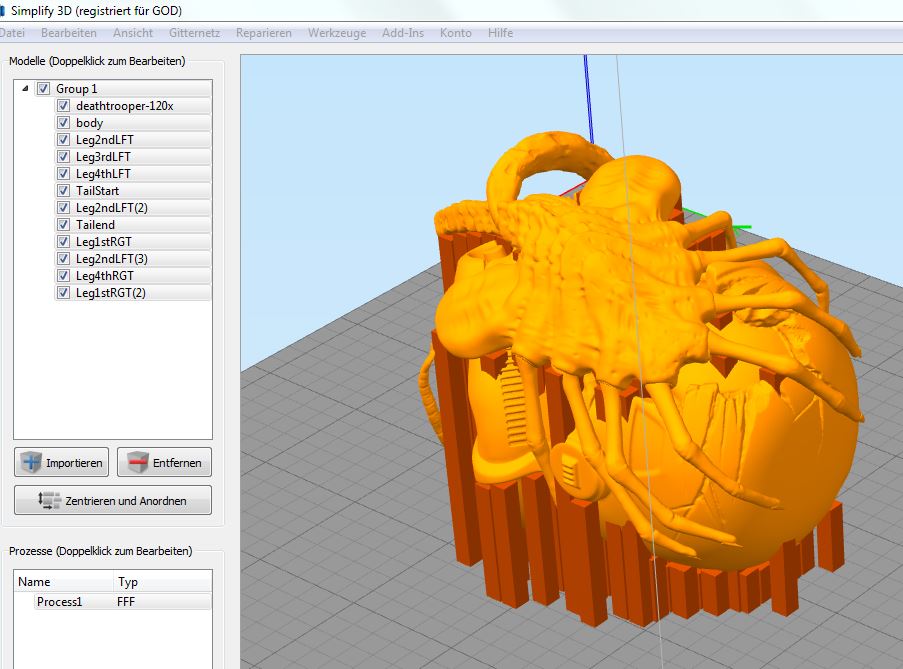Open the Werkzeuge menu
This screenshot has width=903, height=669.
(337, 33)
